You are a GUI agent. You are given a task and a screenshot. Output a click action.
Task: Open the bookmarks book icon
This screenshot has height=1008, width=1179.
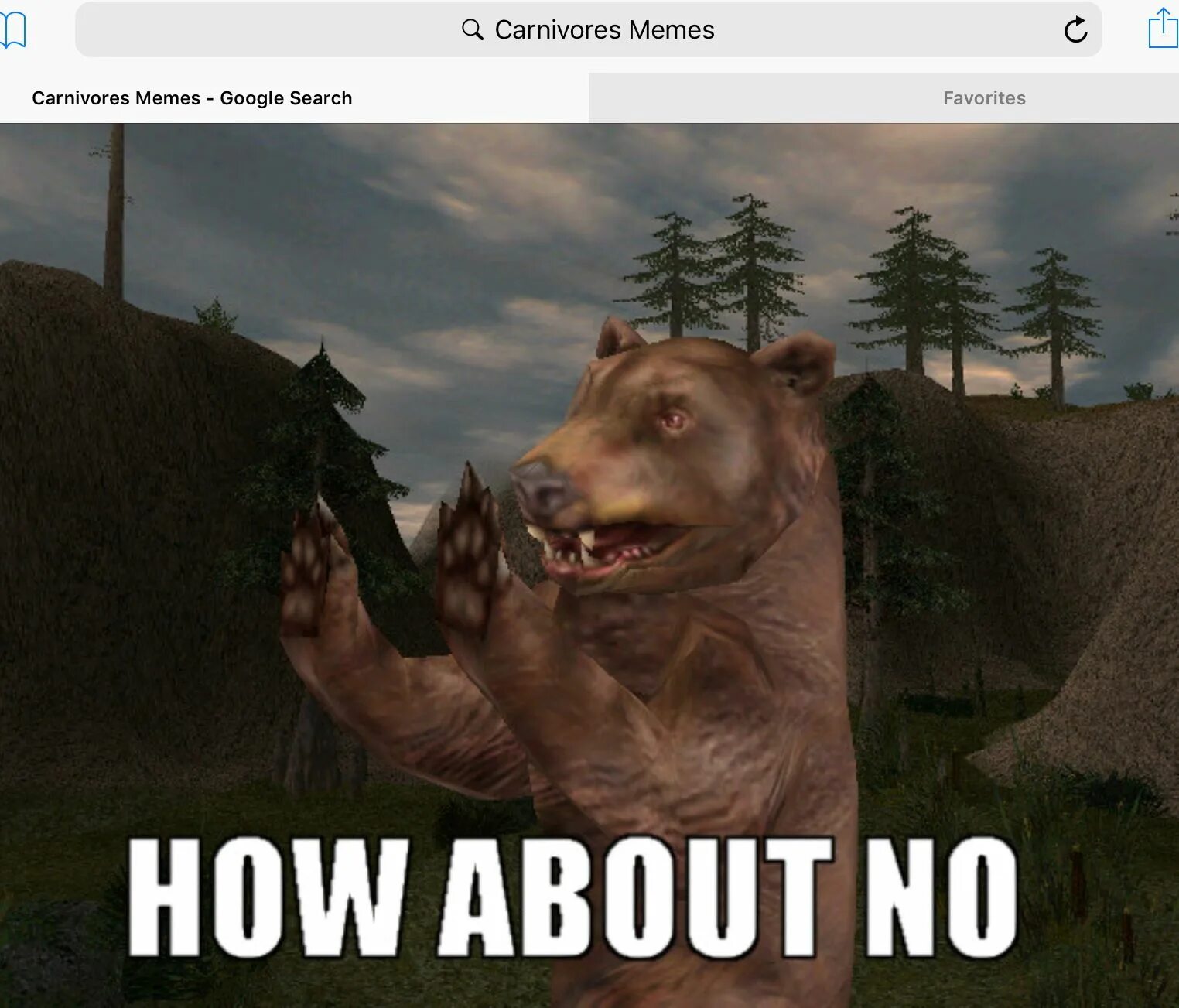tap(12, 30)
